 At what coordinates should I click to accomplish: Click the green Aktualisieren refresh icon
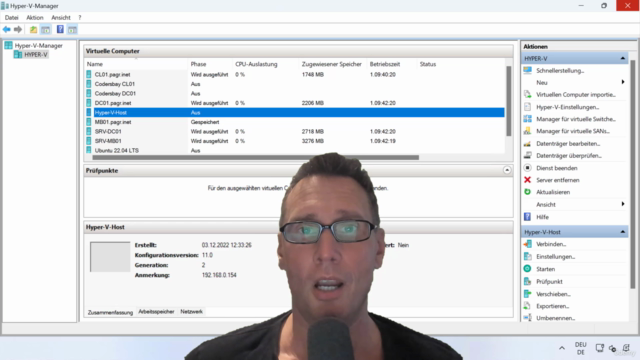[x=527, y=192]
